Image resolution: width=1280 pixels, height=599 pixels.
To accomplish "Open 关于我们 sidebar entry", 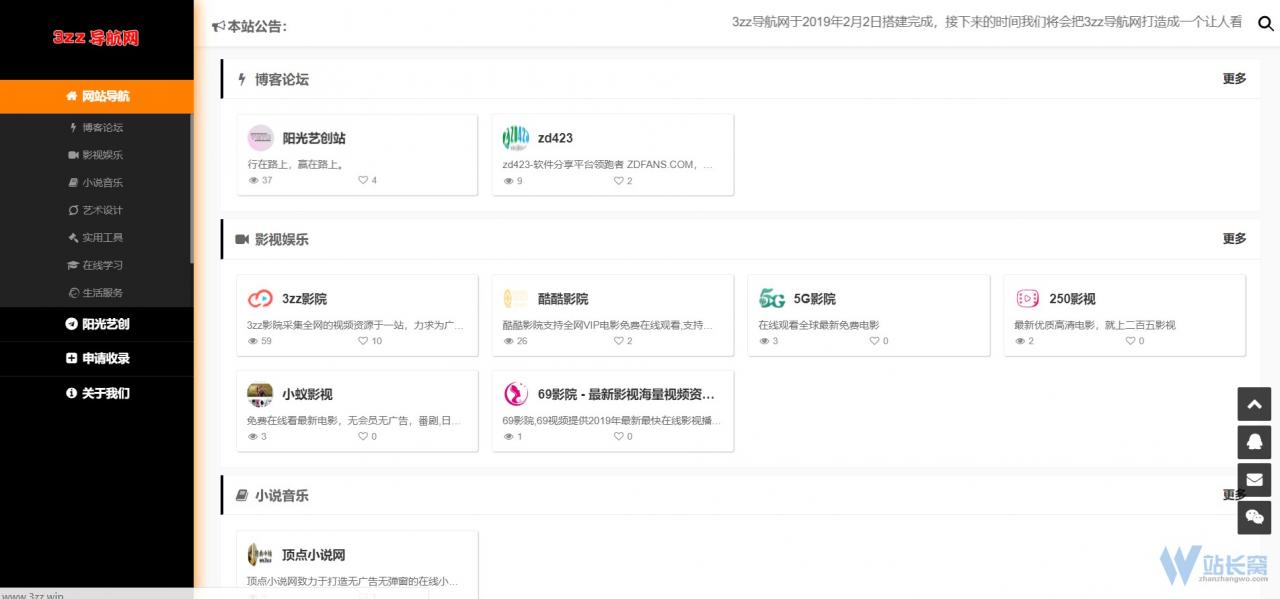I will pyautogui.click(x=96, y=393).
